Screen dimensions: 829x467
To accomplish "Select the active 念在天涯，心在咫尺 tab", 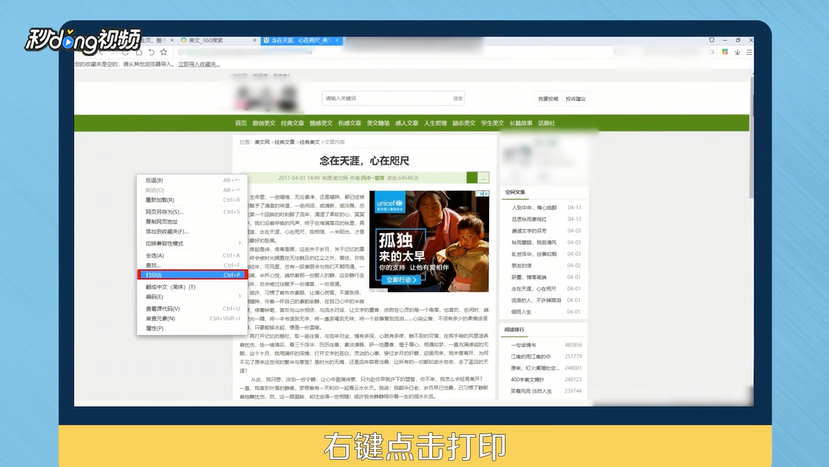I will point(302,40).
